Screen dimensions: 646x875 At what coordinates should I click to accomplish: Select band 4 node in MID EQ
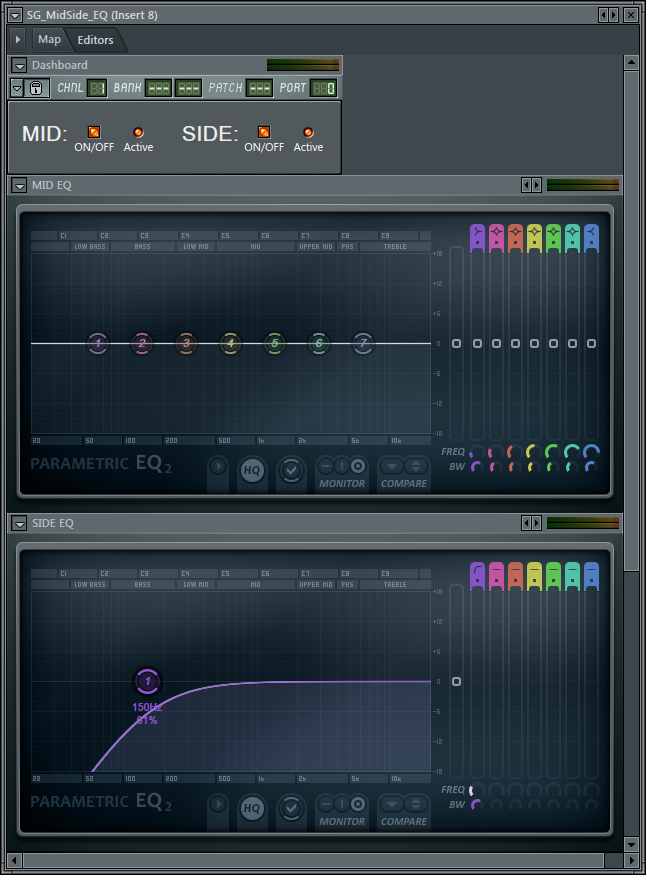[x=230, y=343]
